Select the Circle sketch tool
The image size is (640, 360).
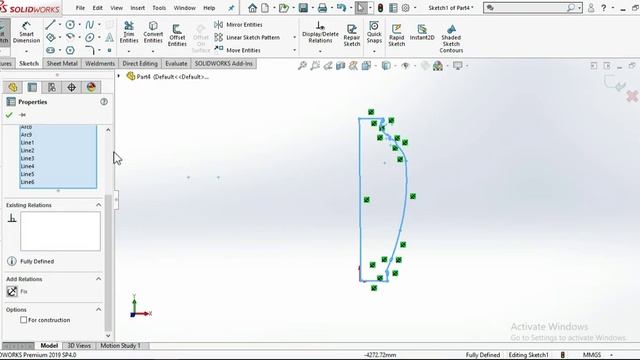point(70,25)
